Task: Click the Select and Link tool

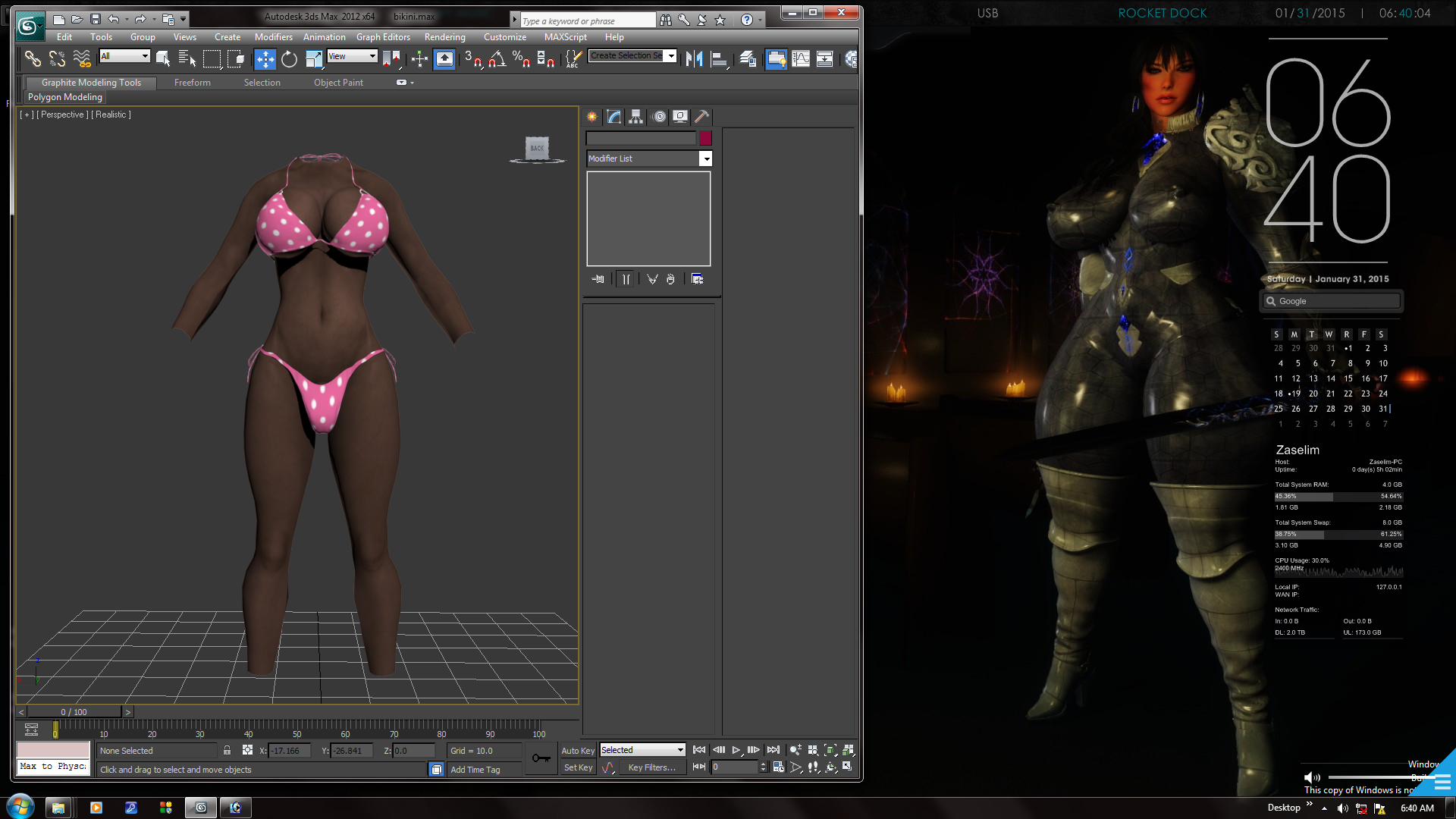Action: pos(33,58)
